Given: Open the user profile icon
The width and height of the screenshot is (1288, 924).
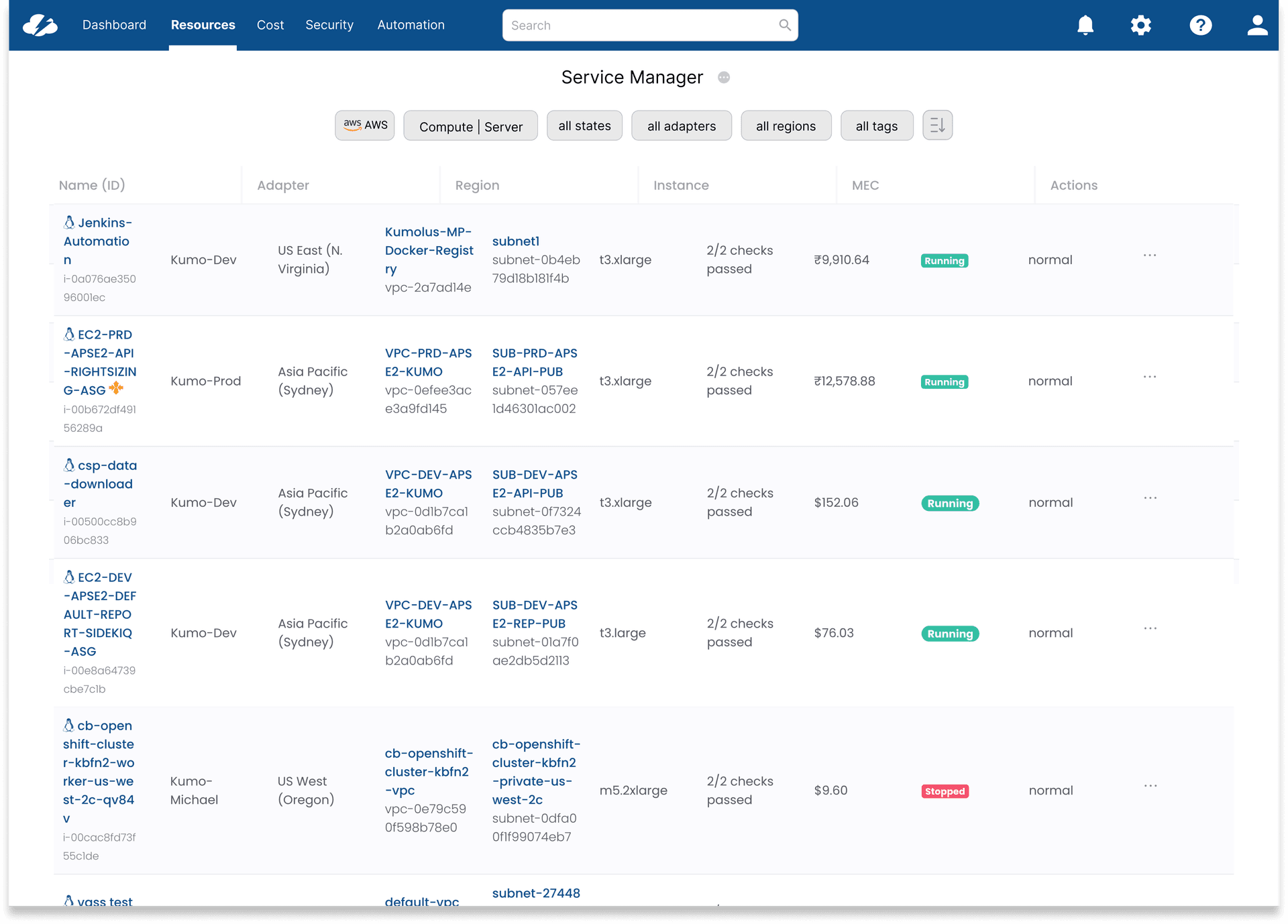Looking at the screenshot, I should point(1258,25).
